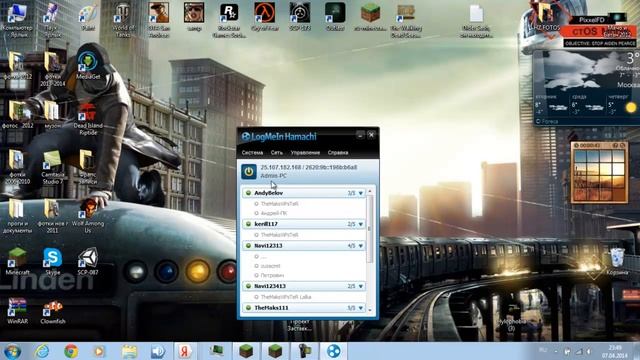Click the Hamachi IP address text
The width and height of the screenshot is (640, 360).
point(309,167)
